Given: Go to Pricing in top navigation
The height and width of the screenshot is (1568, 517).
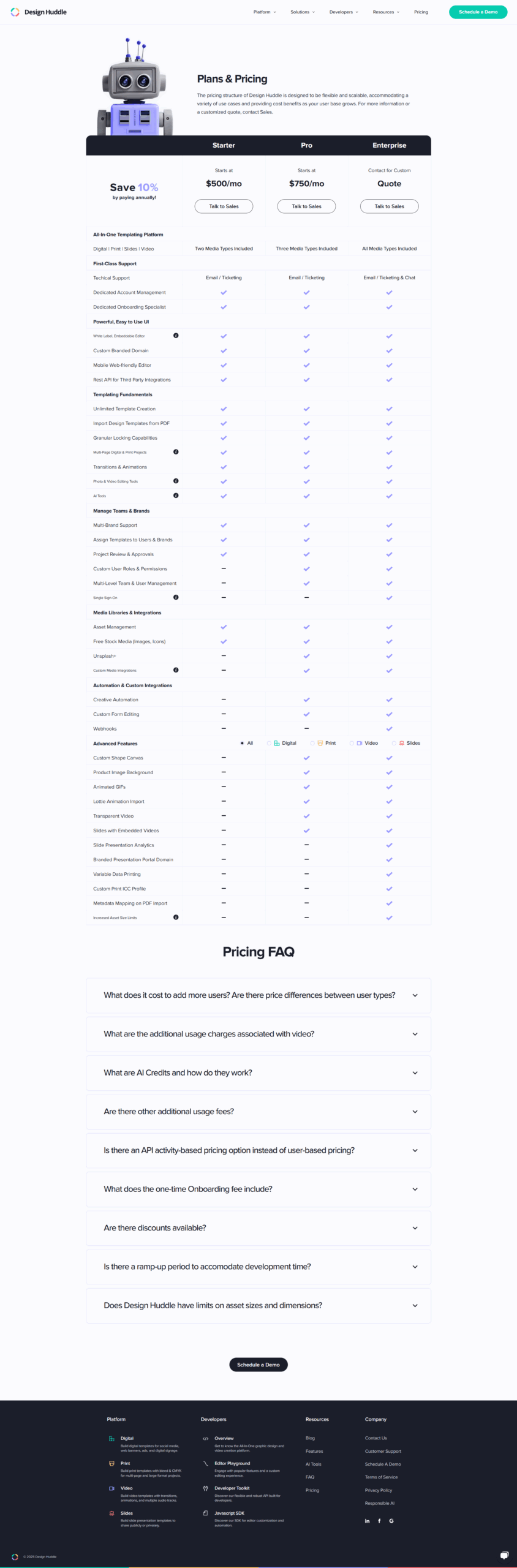Looking at the screenshot, I should point(421,12).
